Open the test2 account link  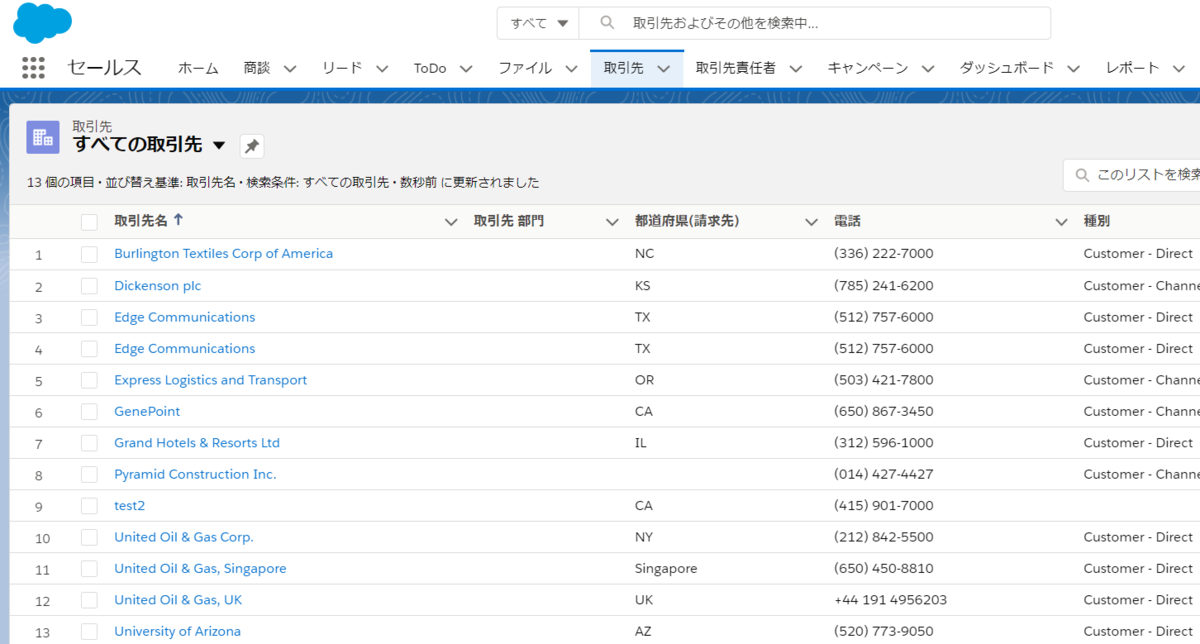pyautogui.click(x=129, y=506)
